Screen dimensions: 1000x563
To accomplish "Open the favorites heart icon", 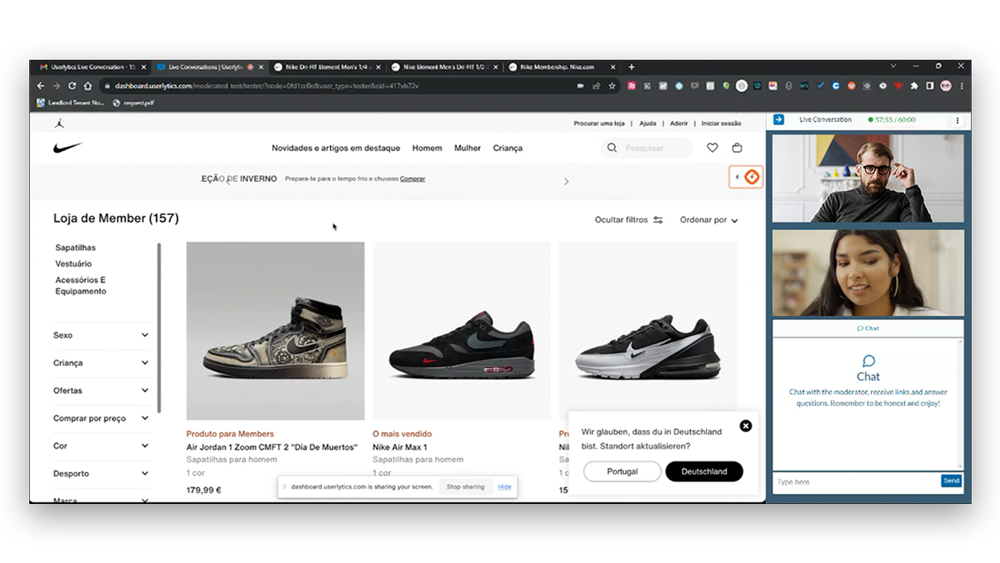I will (712, 148).
